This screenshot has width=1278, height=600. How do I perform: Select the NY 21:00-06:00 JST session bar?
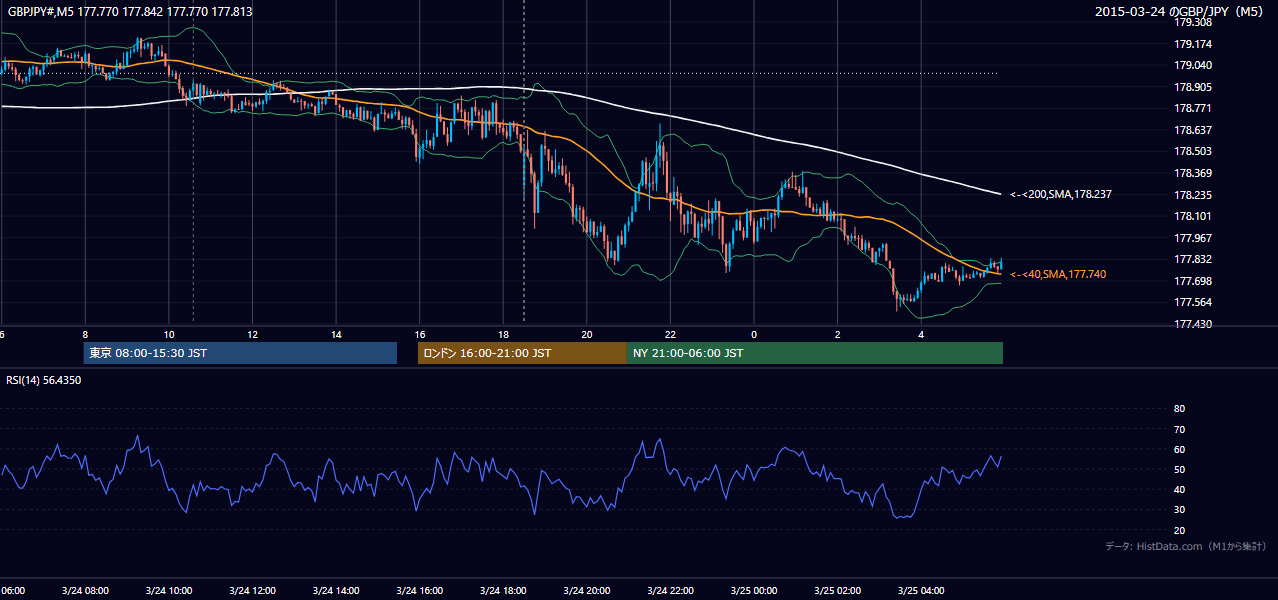815,353
